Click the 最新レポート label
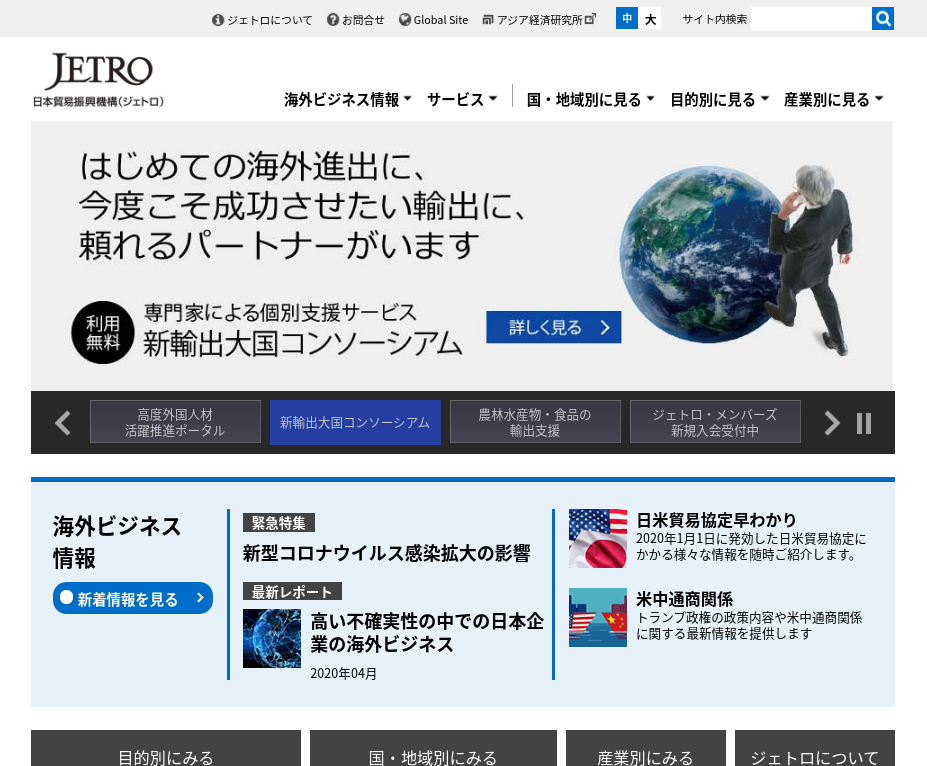The width and height of the screenshot is (927, 766). [x=292, y=592]
